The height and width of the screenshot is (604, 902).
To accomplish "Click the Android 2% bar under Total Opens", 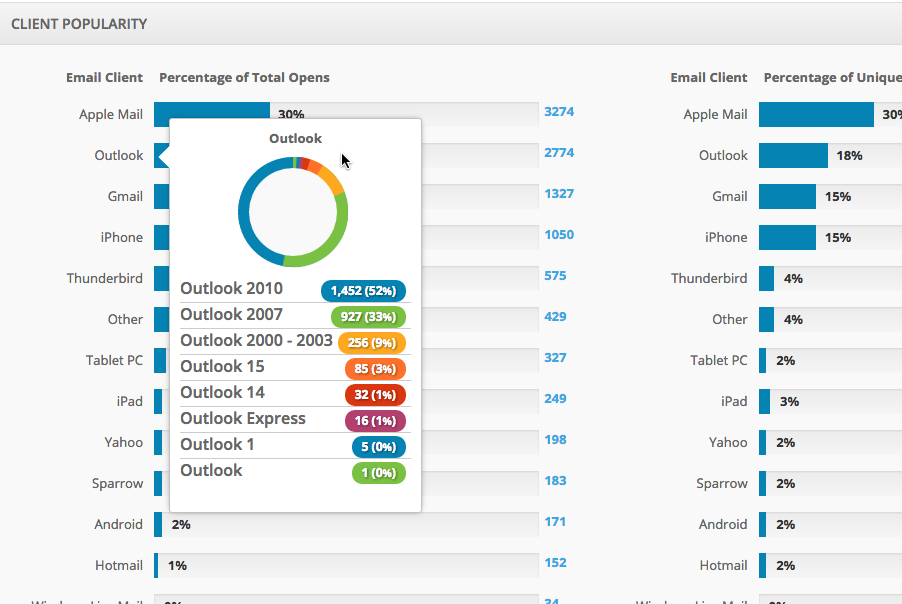I will pos(158,525).
